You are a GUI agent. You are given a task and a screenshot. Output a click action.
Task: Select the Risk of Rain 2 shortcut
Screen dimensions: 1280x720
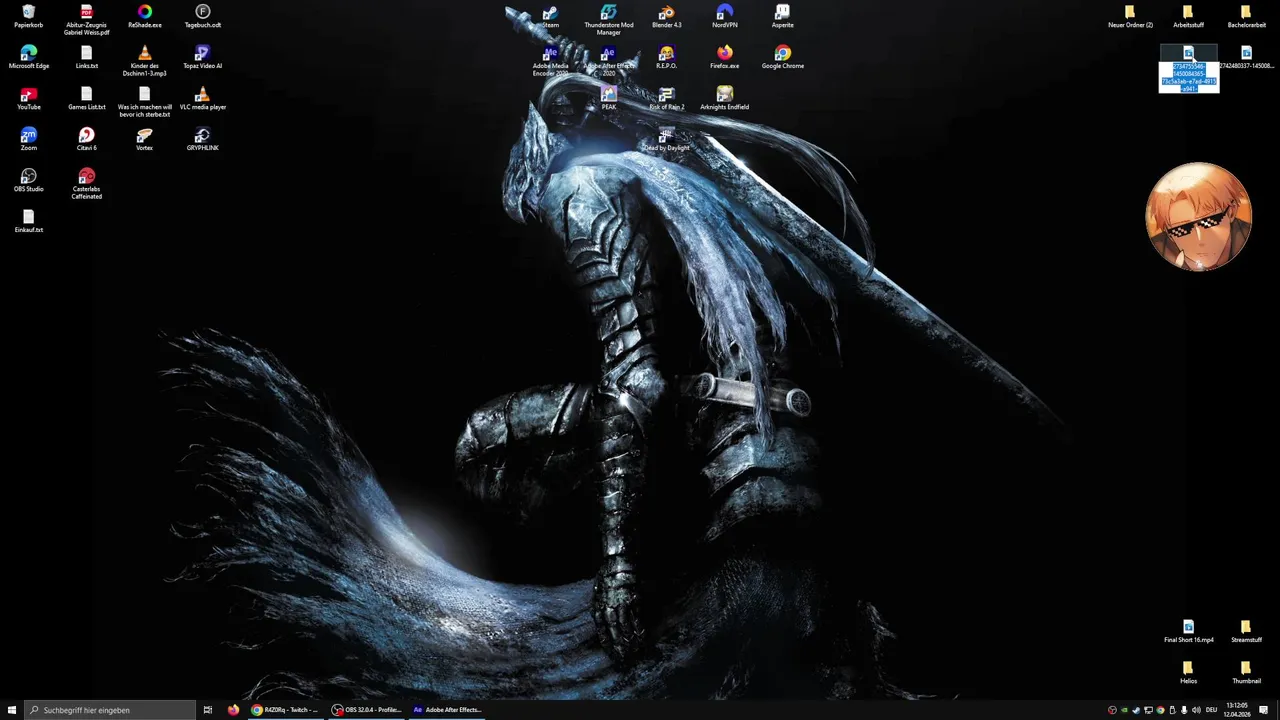click(666, 98)
